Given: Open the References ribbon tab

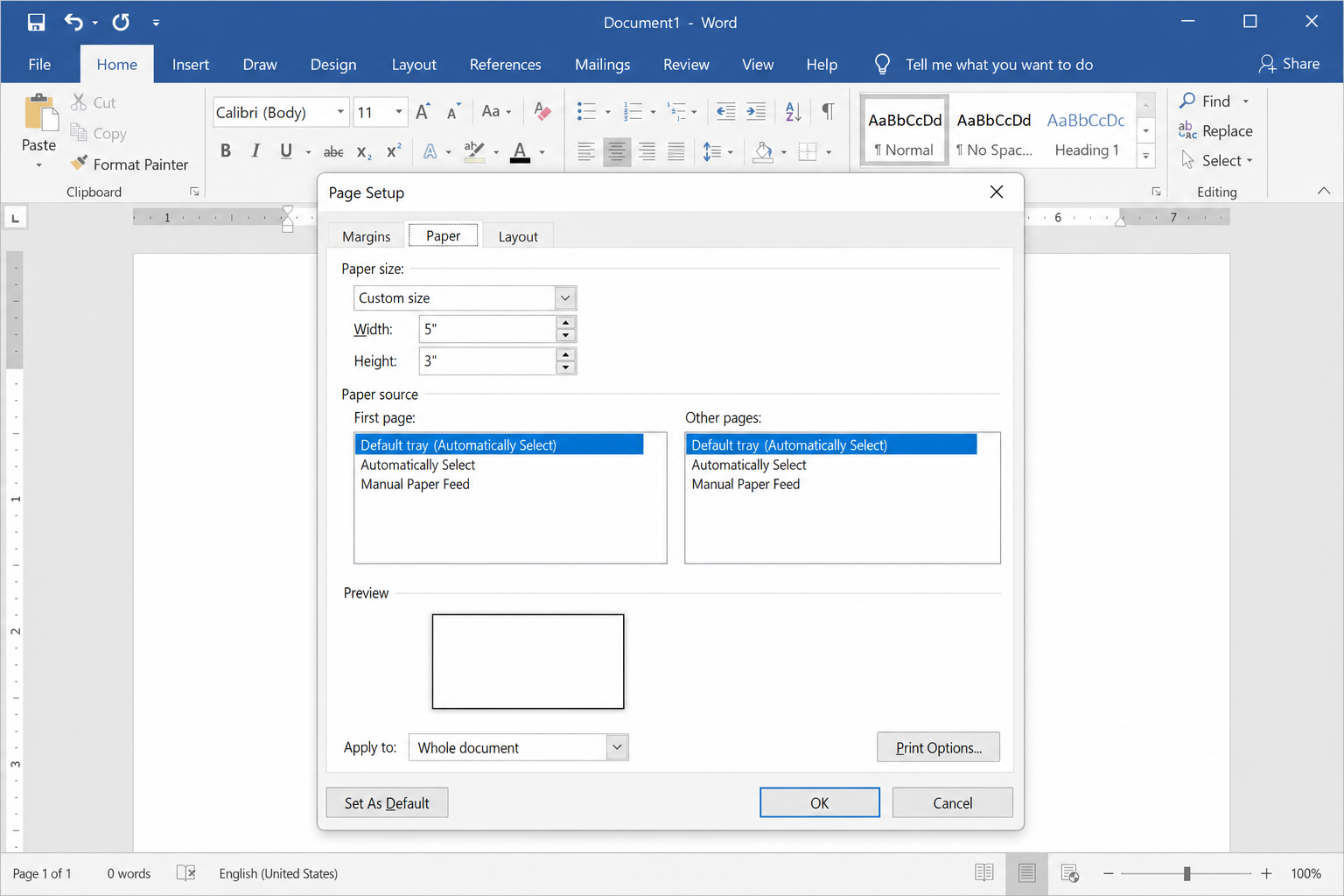Looking at the screenshot, I should (505, 64).
